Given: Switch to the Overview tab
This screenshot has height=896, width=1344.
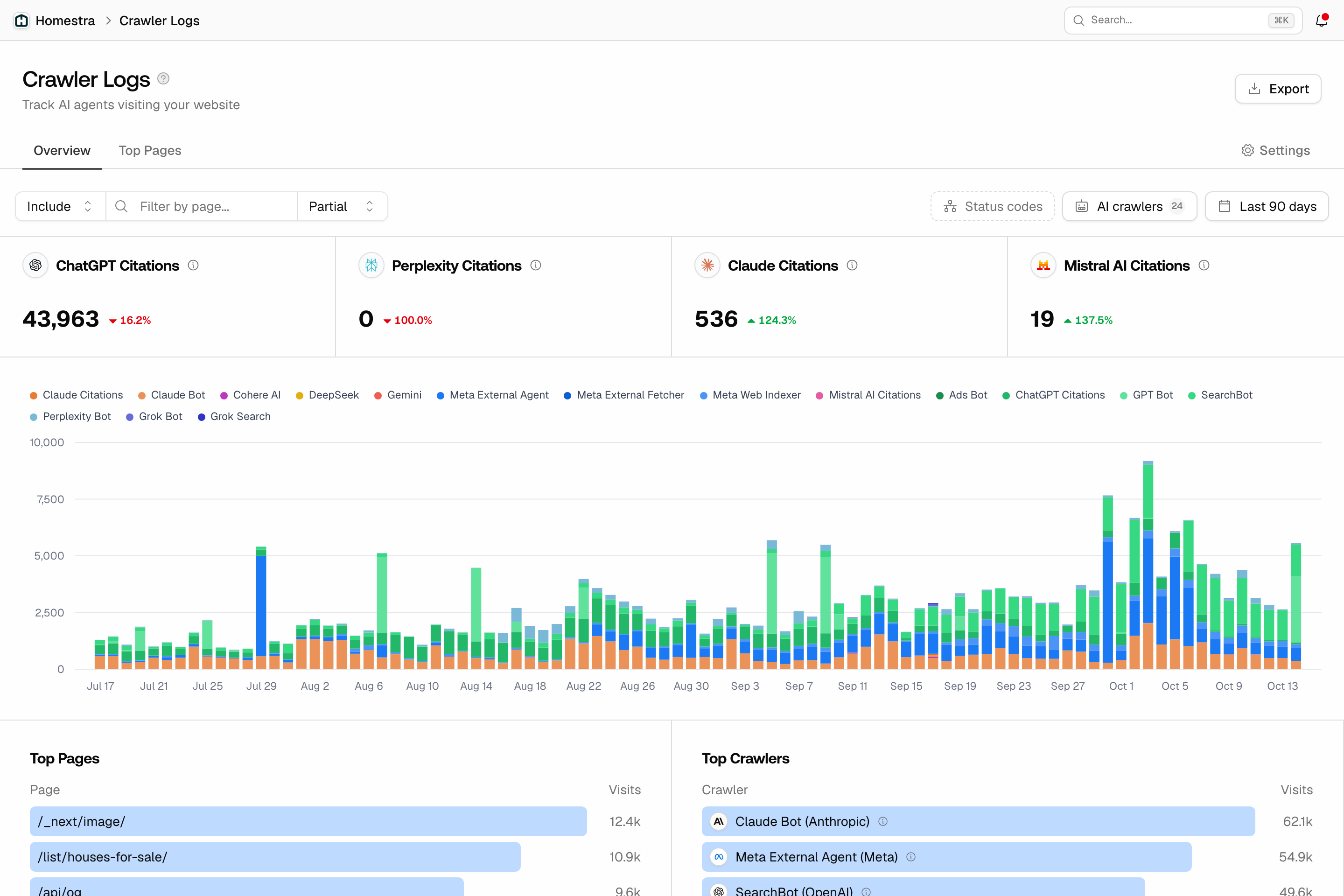Looking at the screenshot, I should [62, 150].
